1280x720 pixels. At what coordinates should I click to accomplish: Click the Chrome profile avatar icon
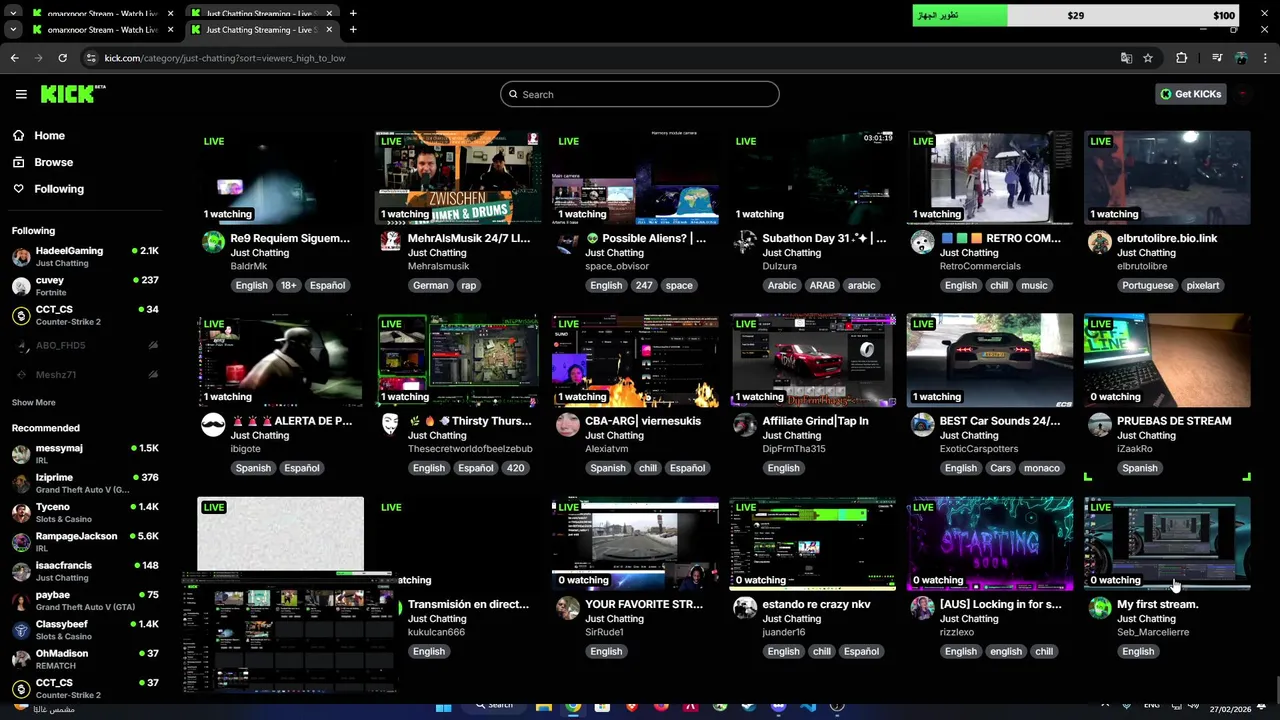point(1240,58)
